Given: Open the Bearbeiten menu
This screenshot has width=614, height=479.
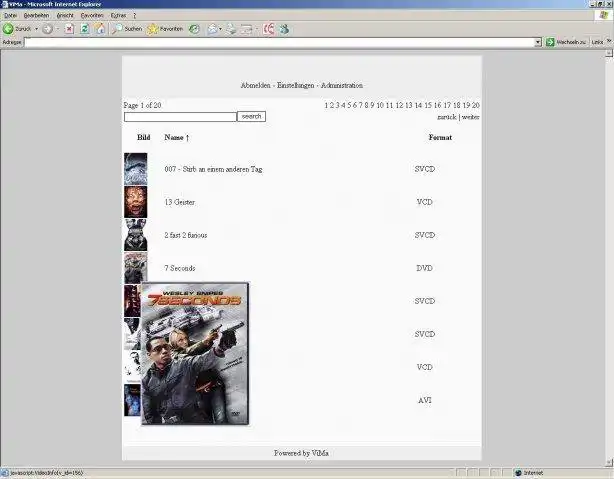Looking at the screenshot, I should (x=36, y=16).
